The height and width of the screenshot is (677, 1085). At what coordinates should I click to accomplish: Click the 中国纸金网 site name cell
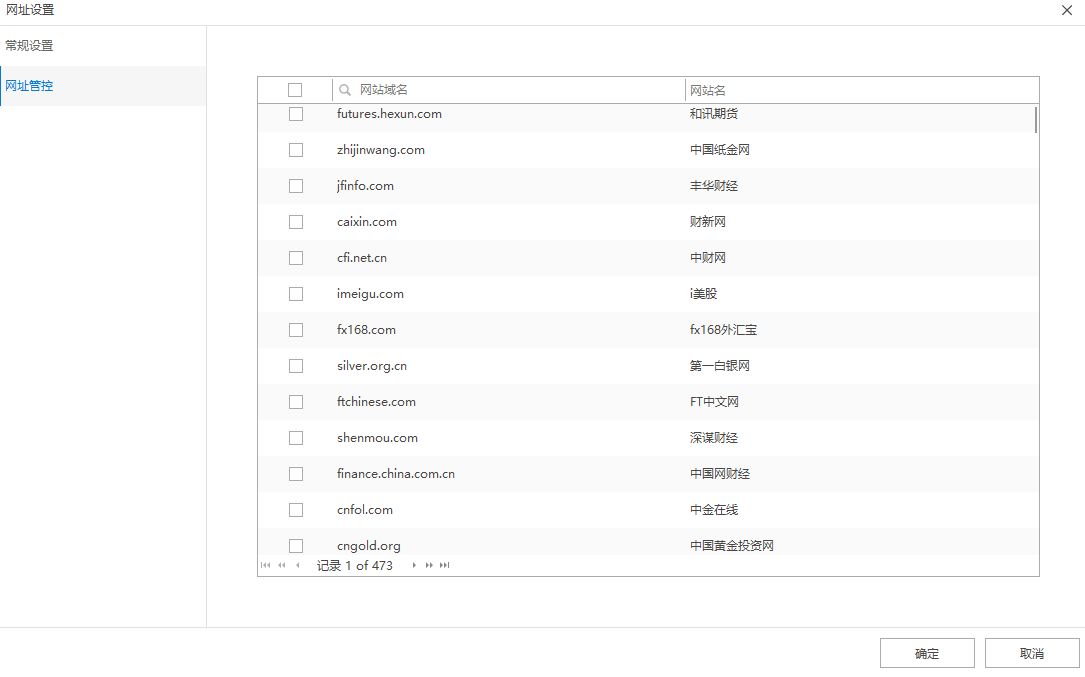(x=720, y=150)
